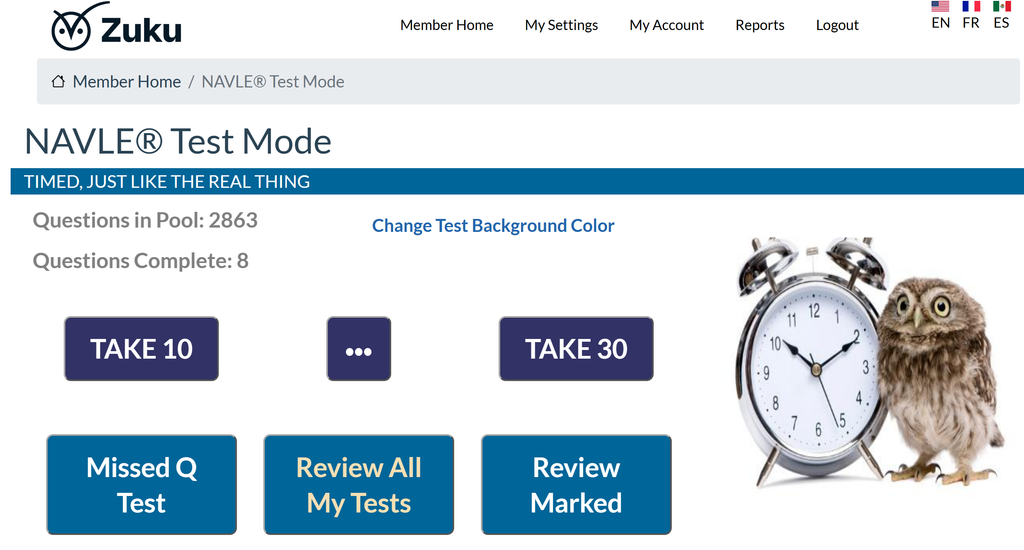Click the NAVLE® Test Mode page heading
The width and height of the screenshot is (1024, 550).
pyautogui.click(x=178, y=141)
